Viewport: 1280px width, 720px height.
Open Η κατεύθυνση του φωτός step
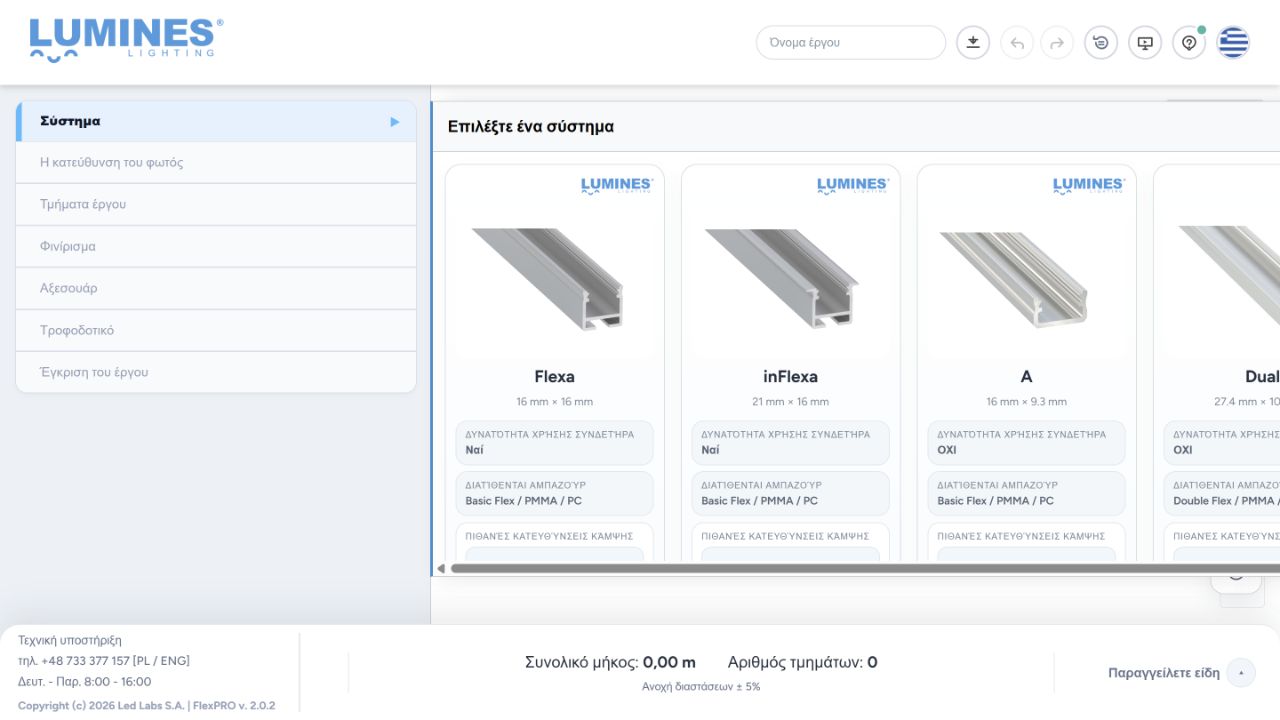click(x=216, y=162)
